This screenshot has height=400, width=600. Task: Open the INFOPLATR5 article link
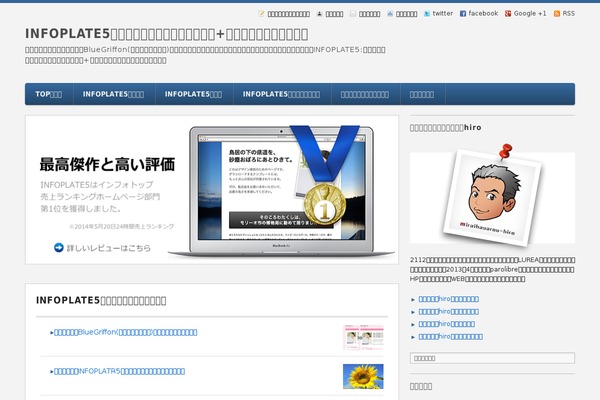coord(119,371)
